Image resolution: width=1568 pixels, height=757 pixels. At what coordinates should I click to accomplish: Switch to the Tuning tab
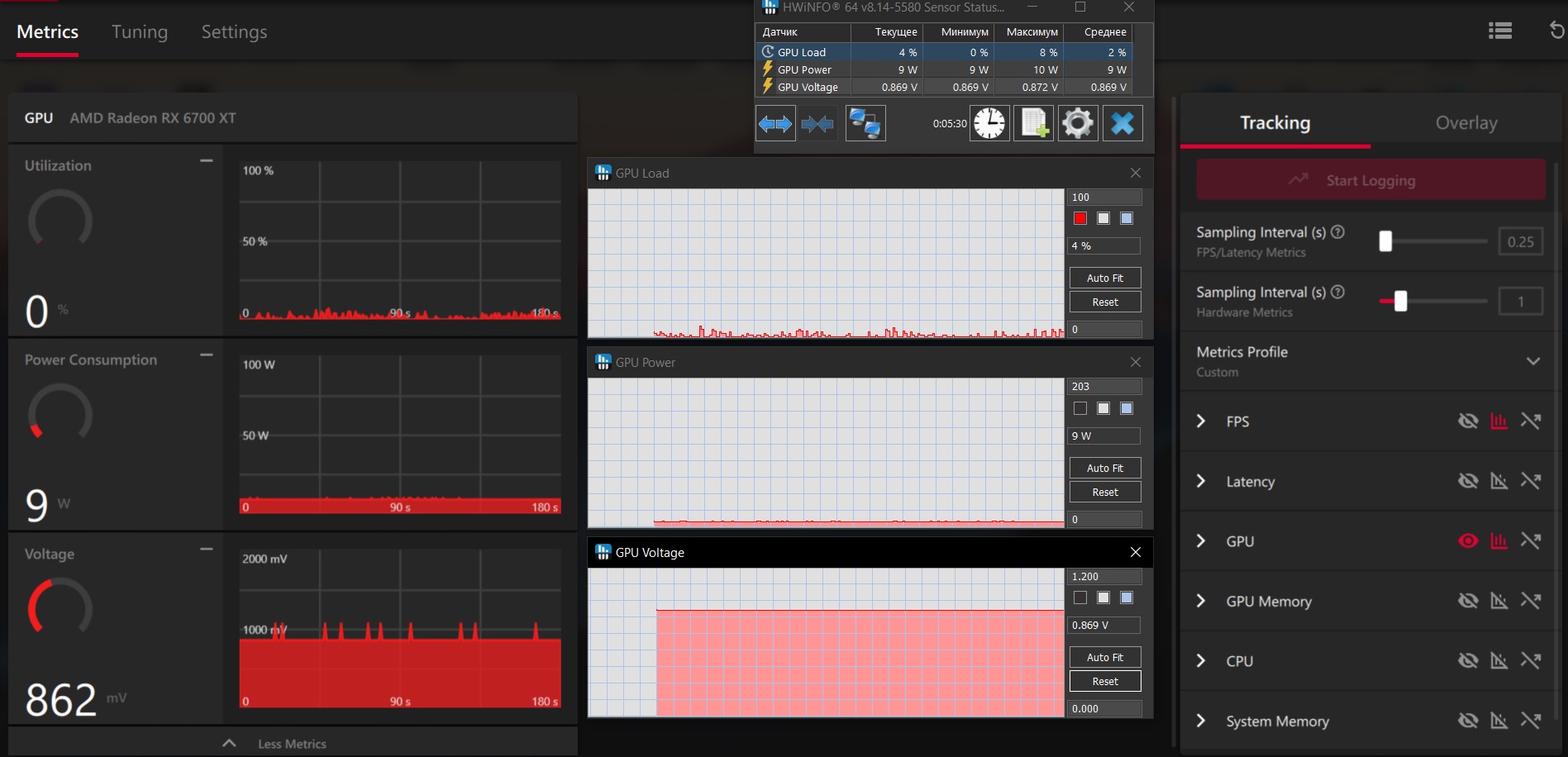coord(140,32)
